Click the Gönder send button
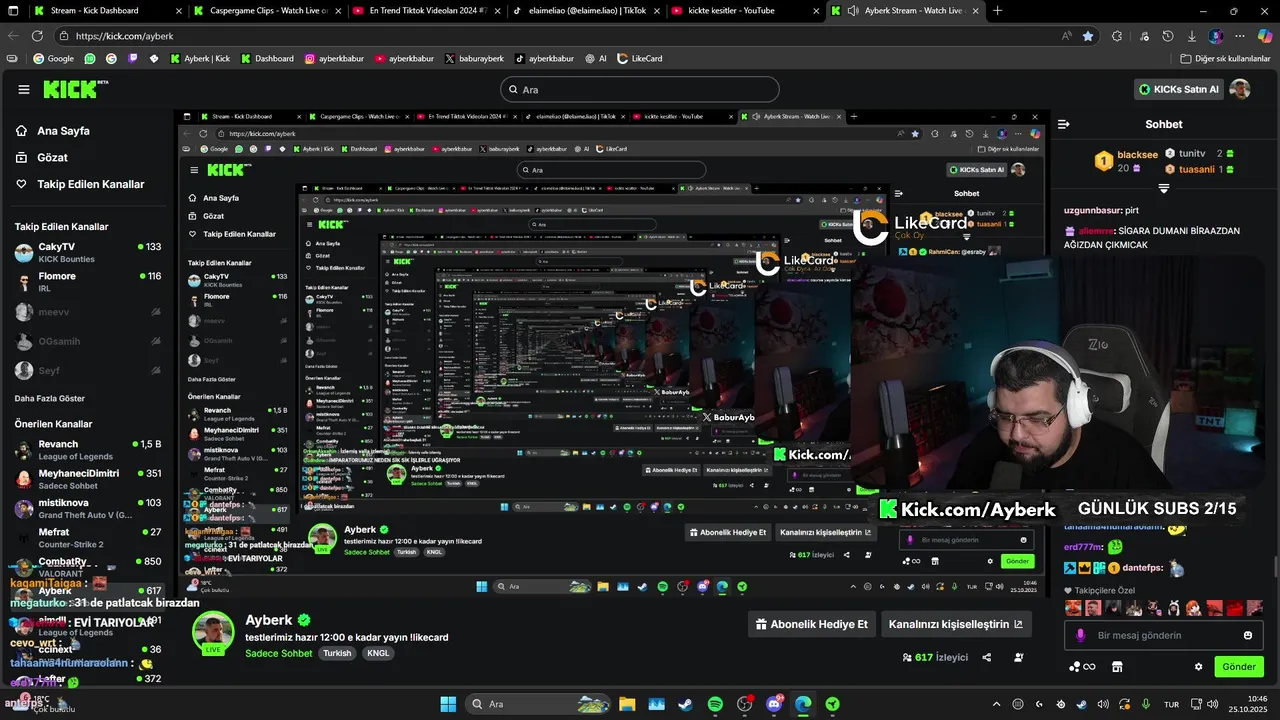The image size is (1280, 720). pyautogui.click(x=1238, y=667)
